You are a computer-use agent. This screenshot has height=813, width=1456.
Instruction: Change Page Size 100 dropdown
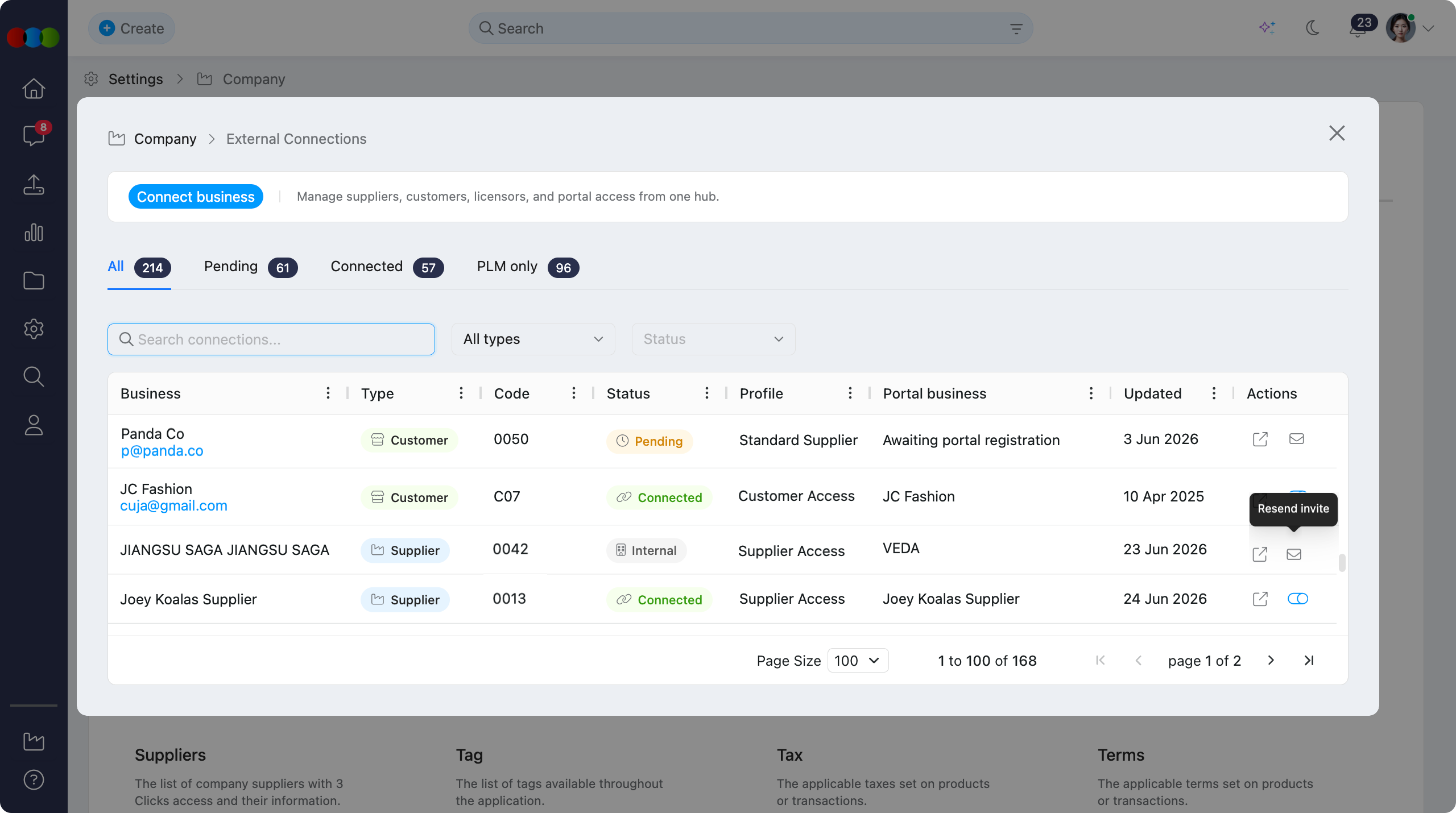click(x=858, y=661)
